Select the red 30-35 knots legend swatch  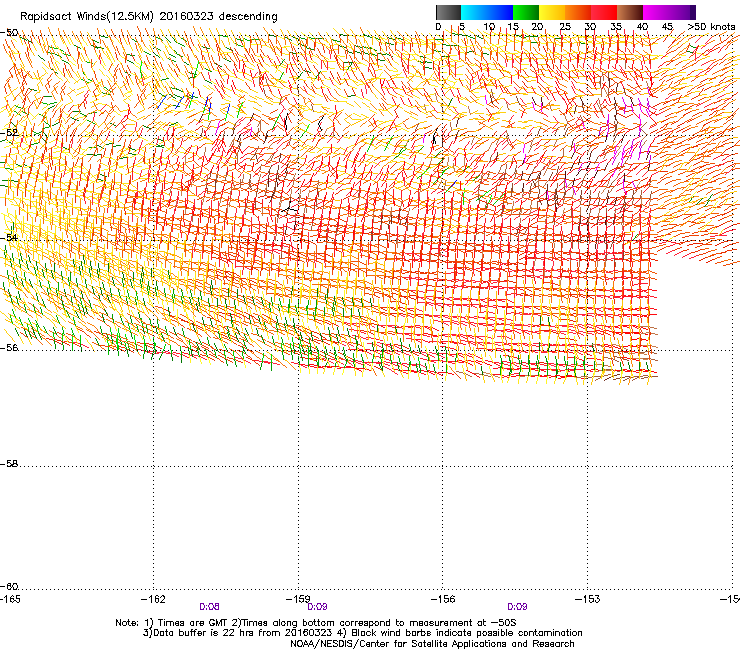pos(604,12)
